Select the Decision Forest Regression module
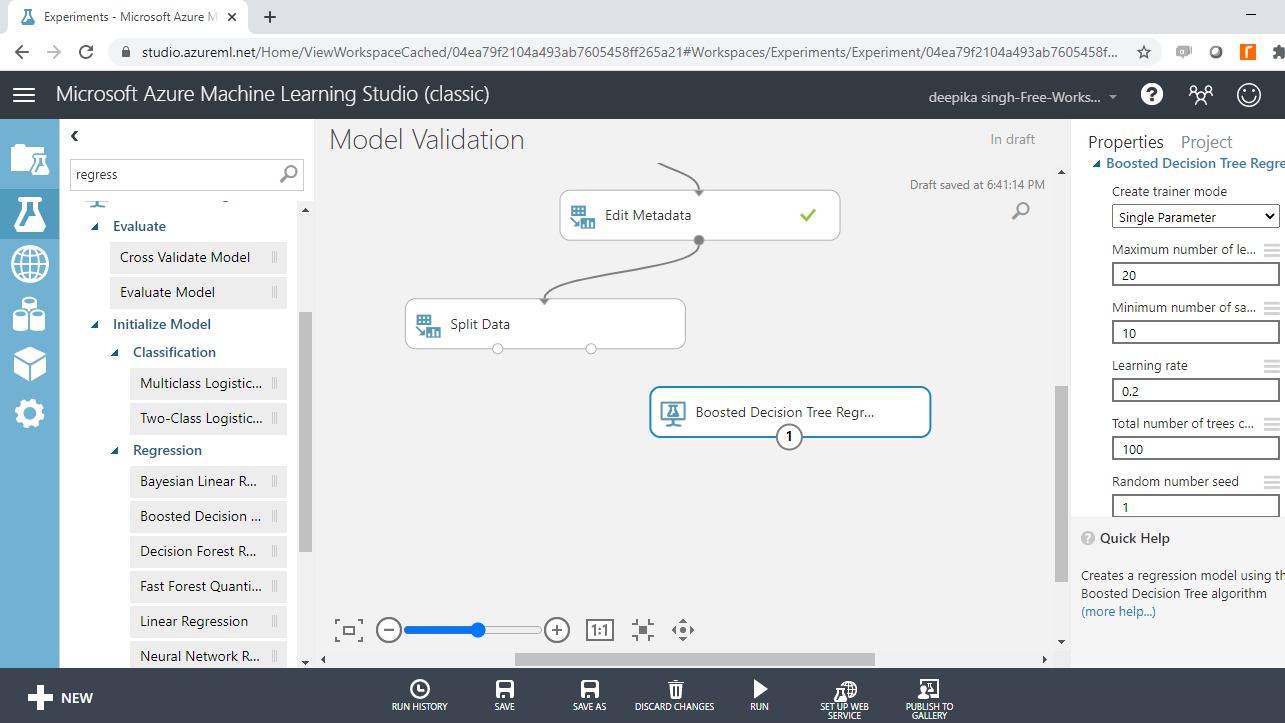Image resolution: width=1285 pixels, height=723 pixels. pos(208,552)
